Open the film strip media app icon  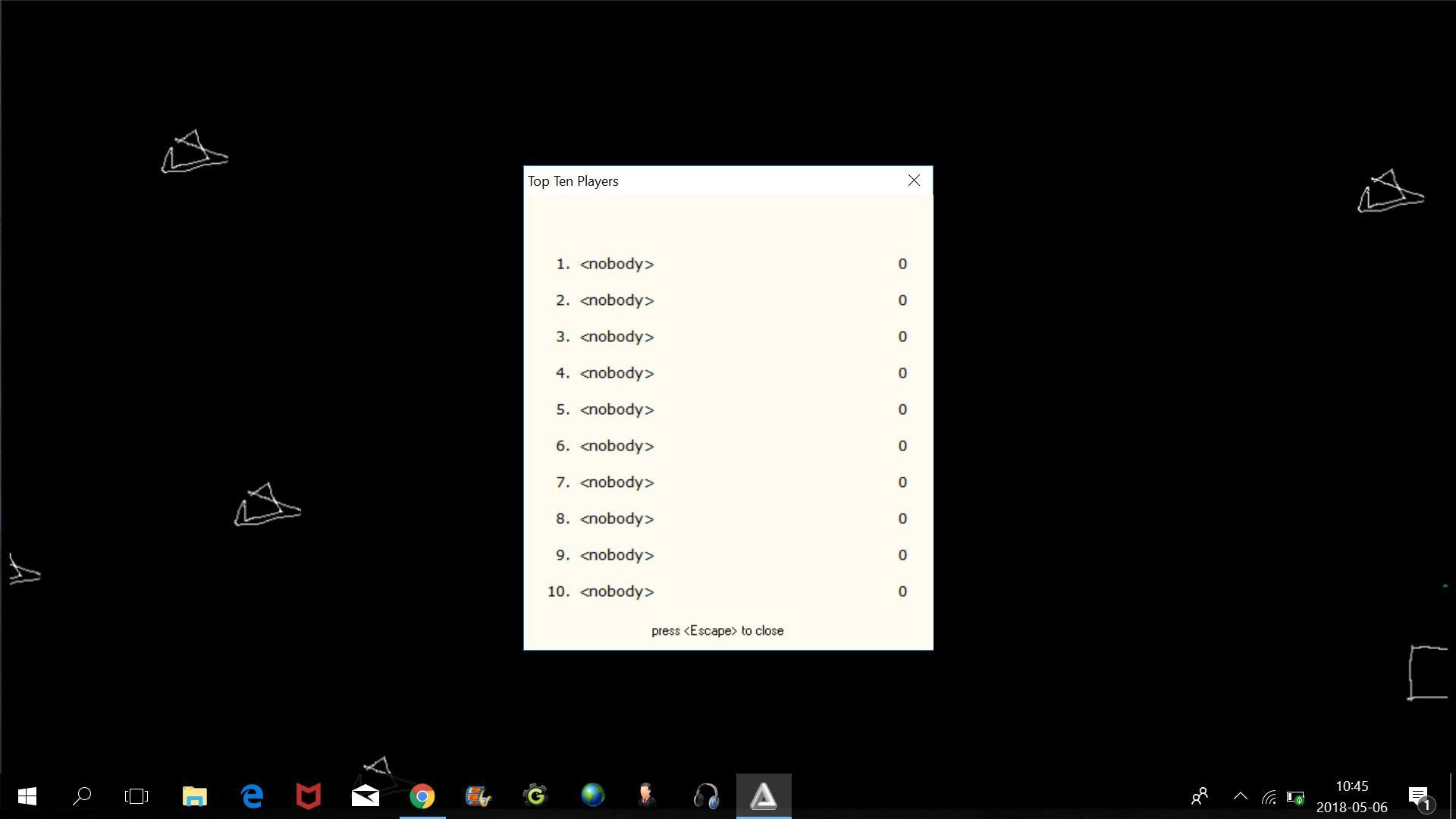[x=479, y=796]
